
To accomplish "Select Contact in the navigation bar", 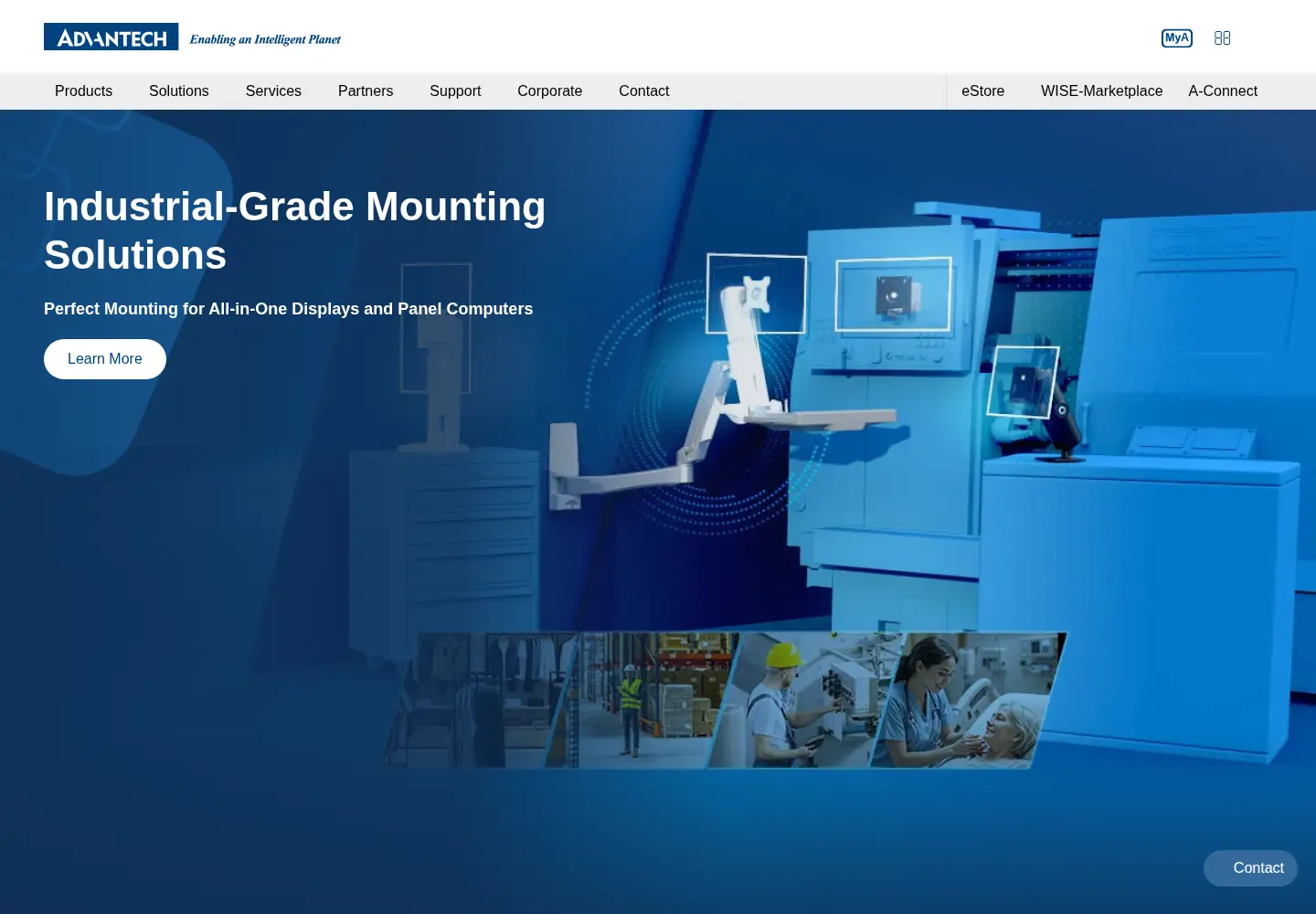I will [643, 91].
